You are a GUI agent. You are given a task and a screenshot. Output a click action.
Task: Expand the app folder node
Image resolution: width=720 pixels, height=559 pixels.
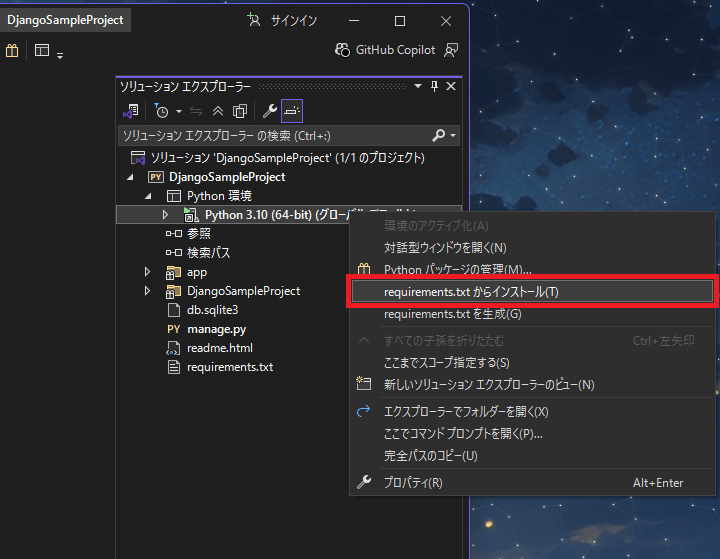(148, 272)
